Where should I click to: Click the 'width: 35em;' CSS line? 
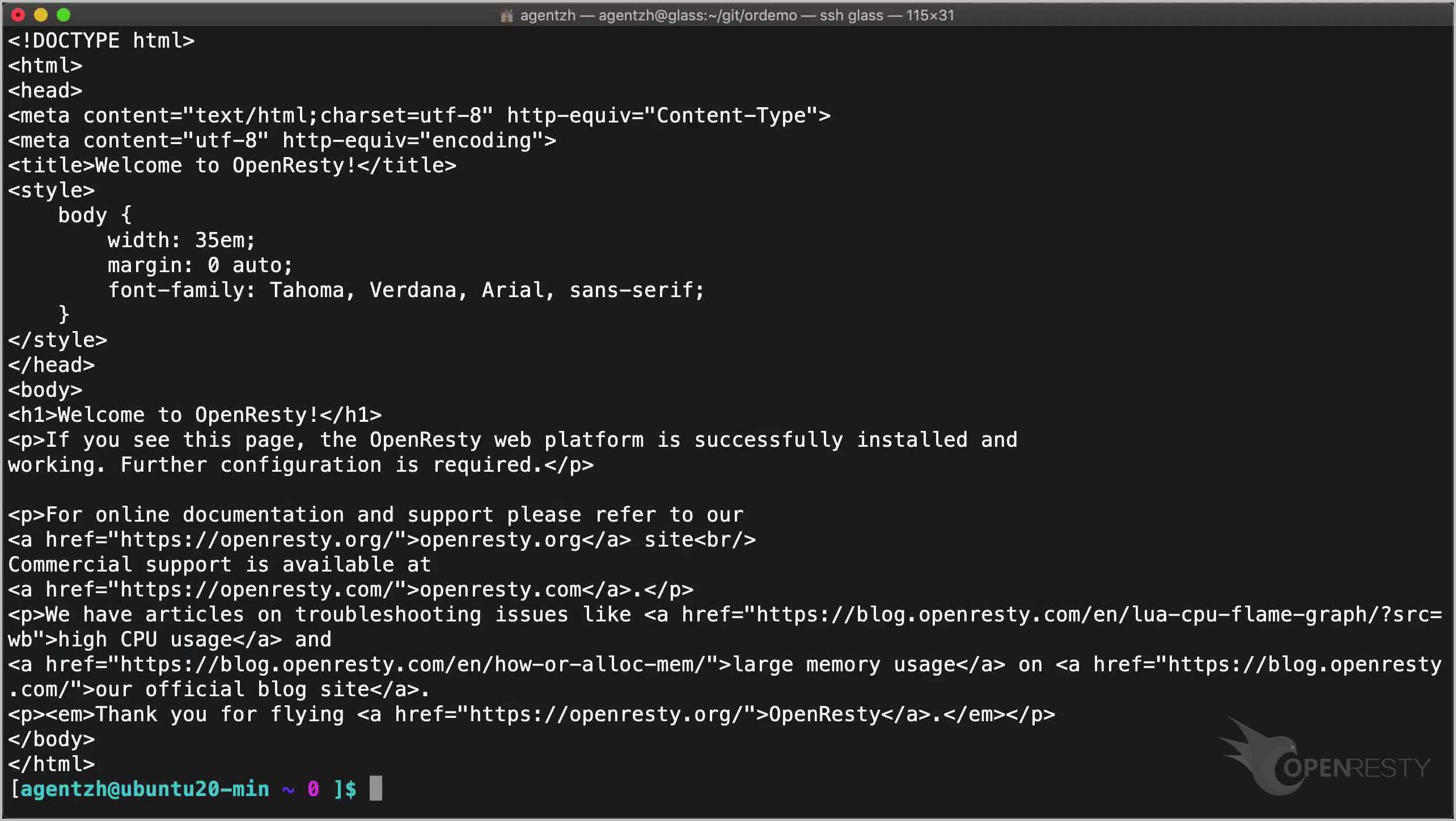pyautogui.click(x=181, y=240)
